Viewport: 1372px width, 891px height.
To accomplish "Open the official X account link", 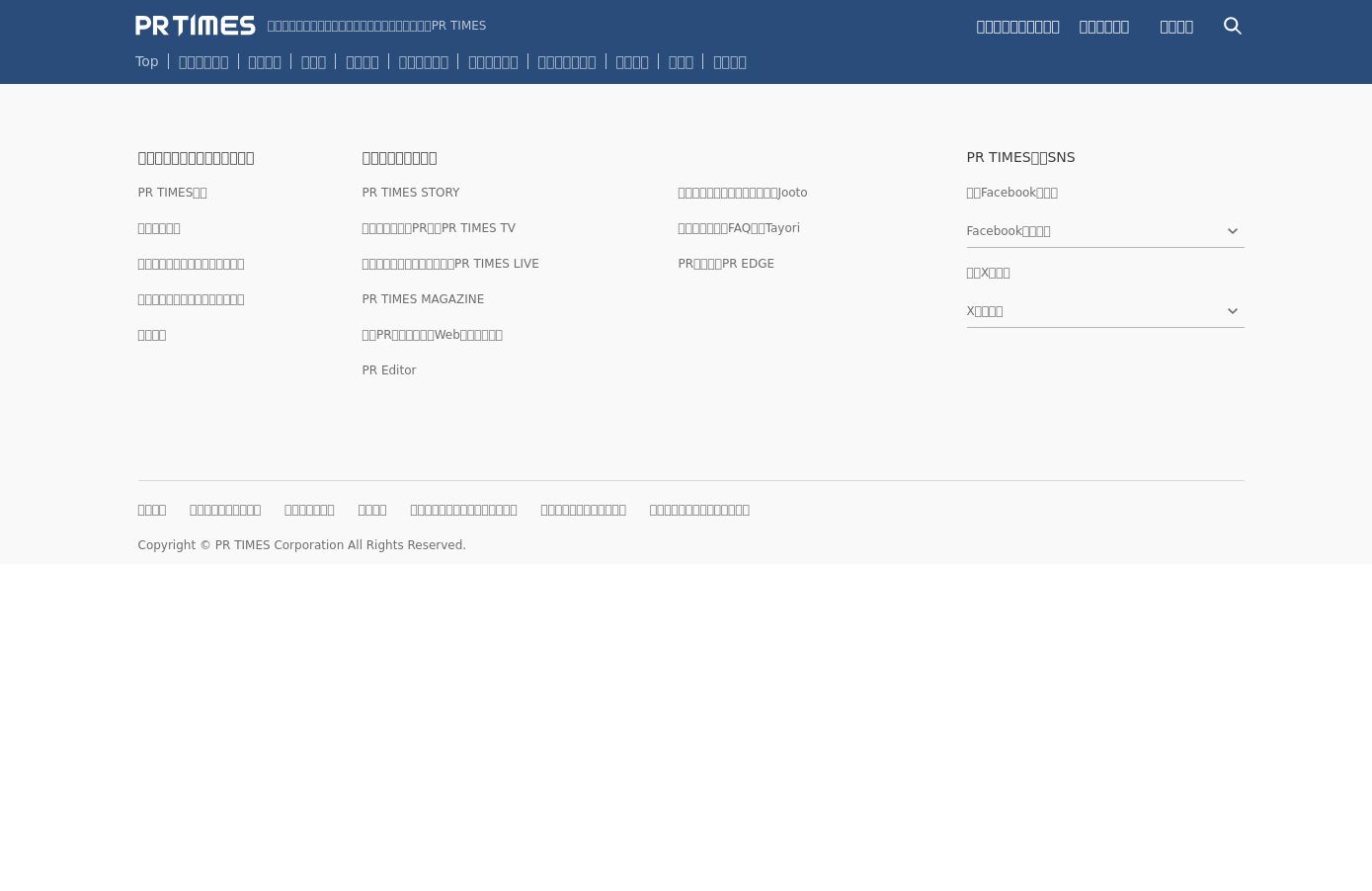I will pos(988,273).
